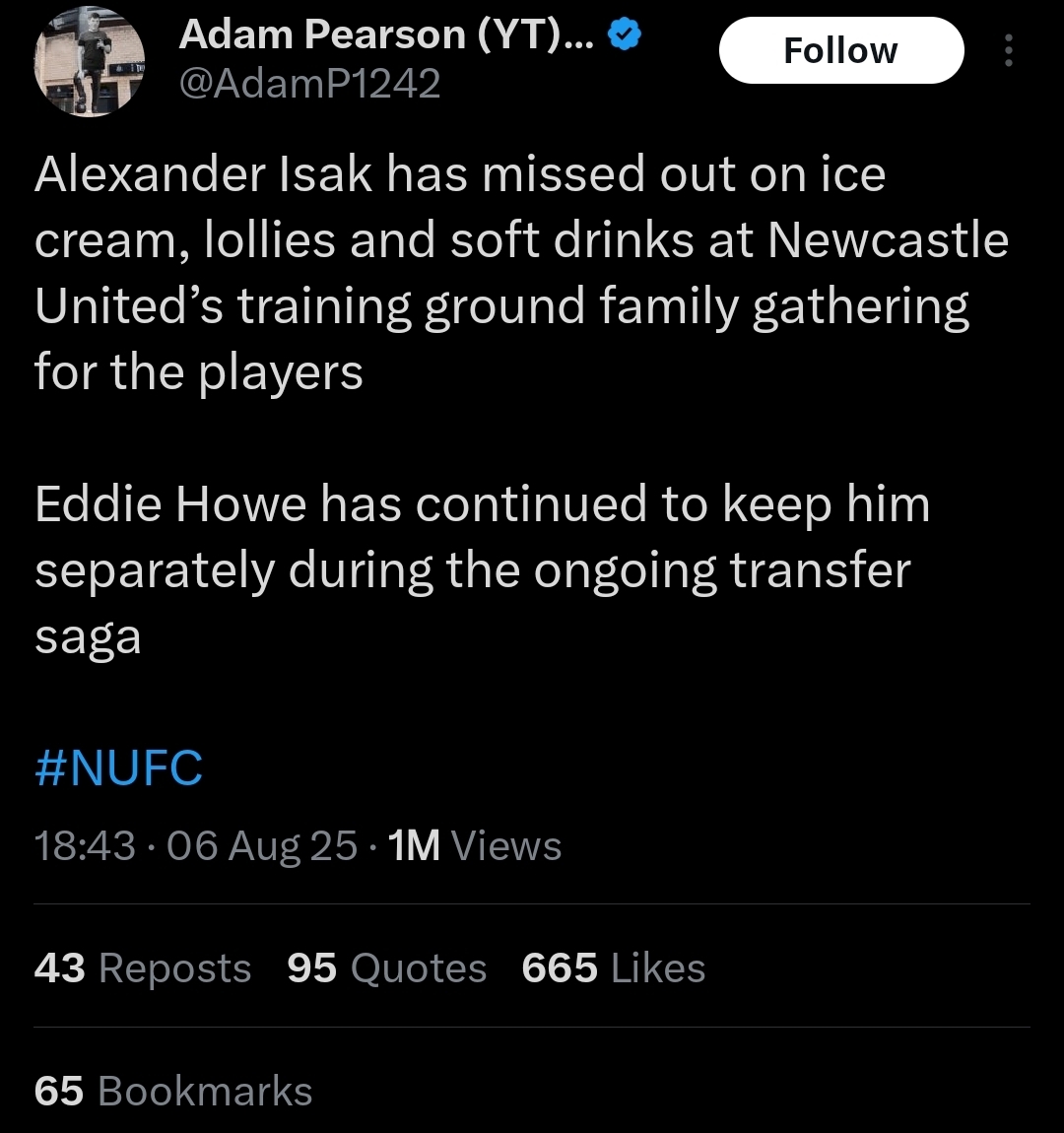Open Adam Pearson's profile picture

90,61
